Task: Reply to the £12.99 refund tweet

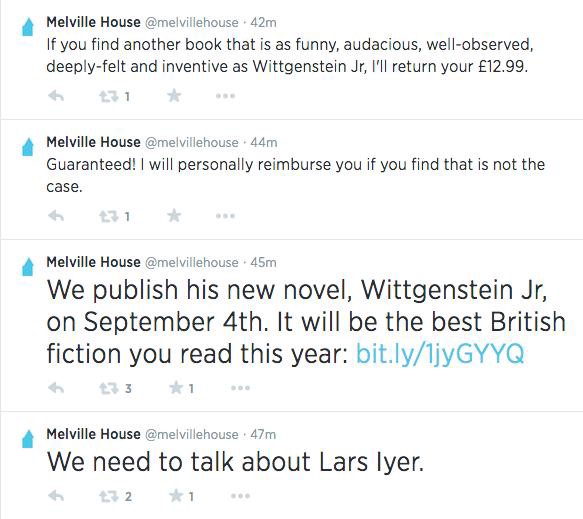Action: [x=56, y=96]
